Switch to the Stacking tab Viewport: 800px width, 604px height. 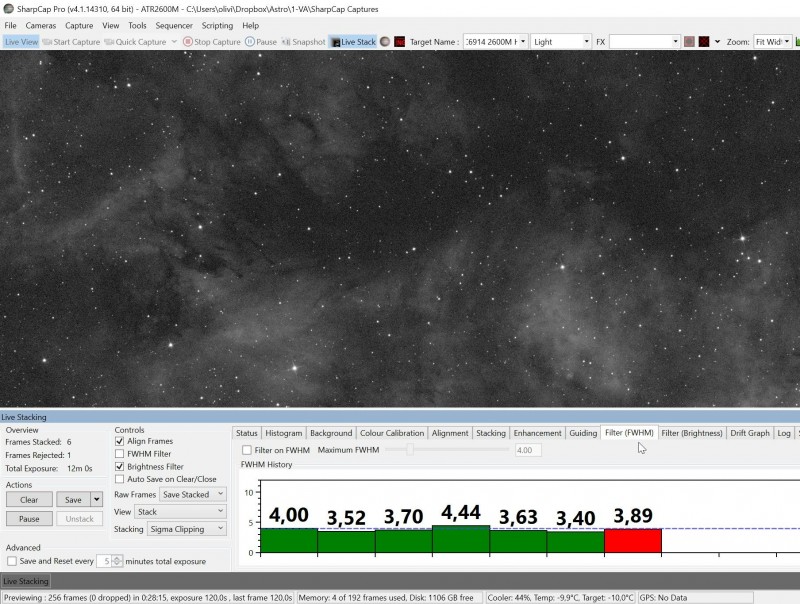click(x=491, y=433)
